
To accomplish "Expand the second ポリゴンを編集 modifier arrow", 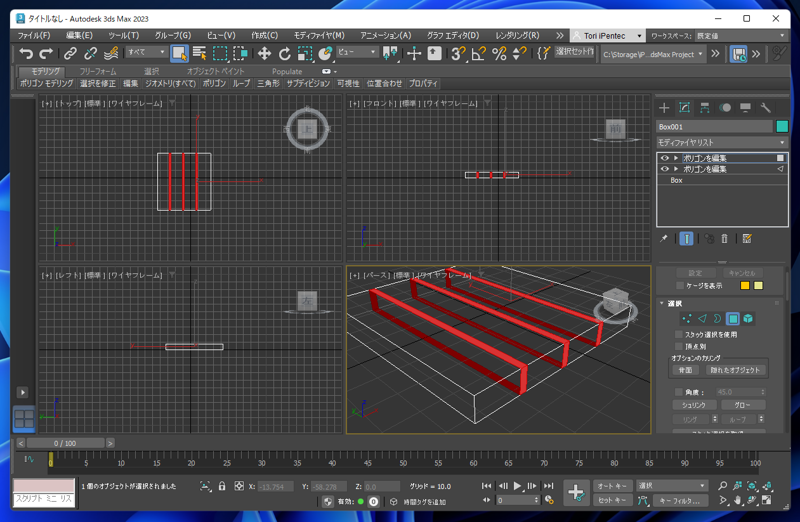I will pyautogui.click(x=676, y=169).
